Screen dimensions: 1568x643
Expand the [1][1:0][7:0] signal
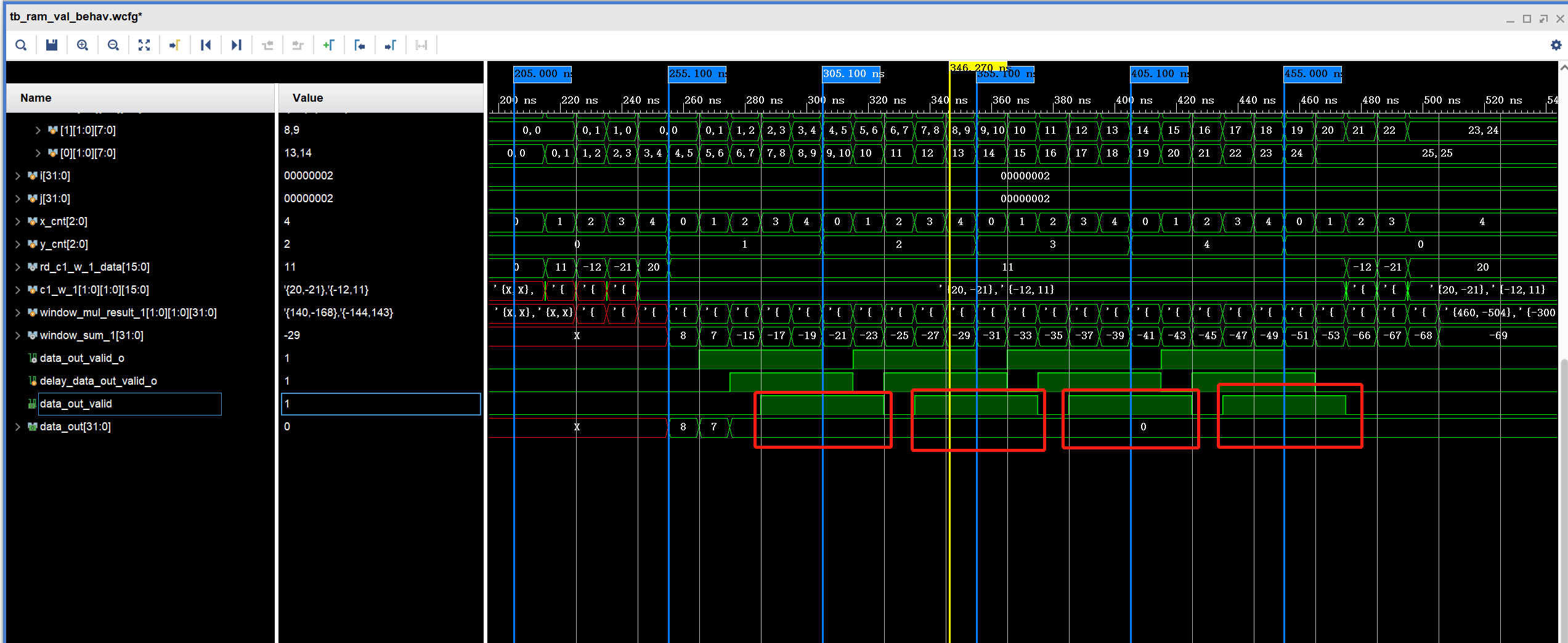click(38, 130)
